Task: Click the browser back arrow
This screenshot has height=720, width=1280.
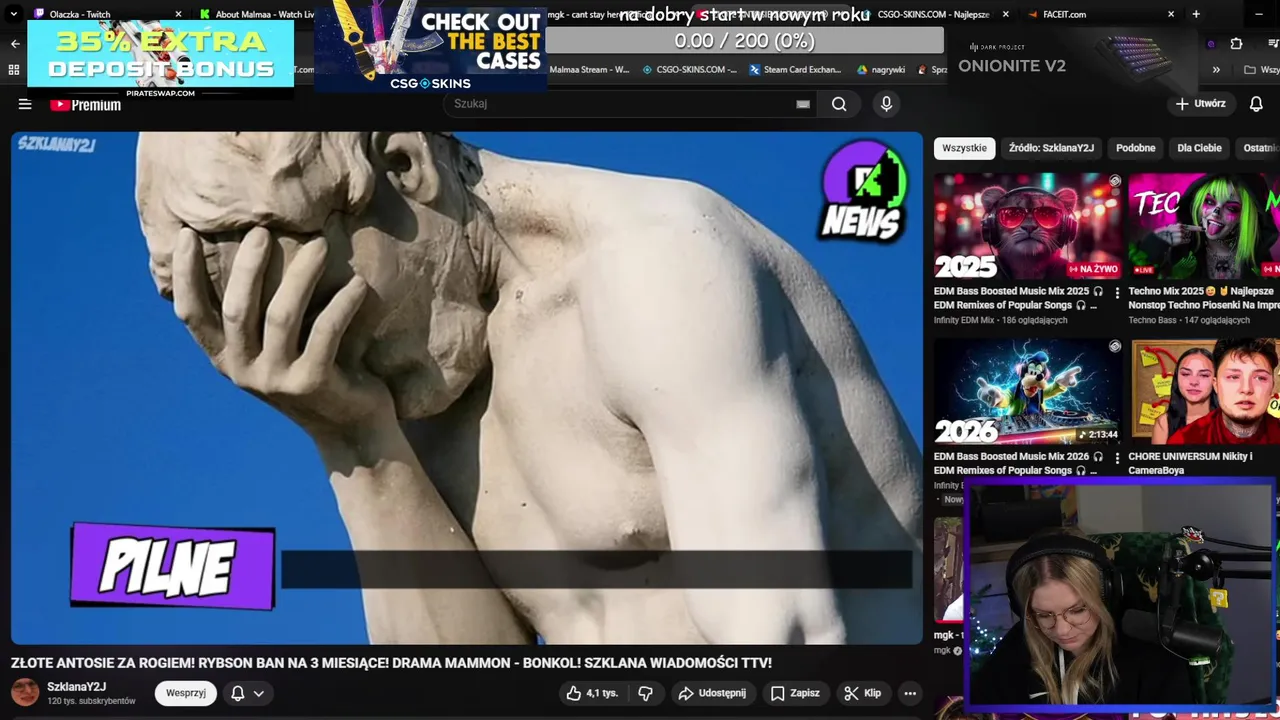Action: tap(15, 44)
